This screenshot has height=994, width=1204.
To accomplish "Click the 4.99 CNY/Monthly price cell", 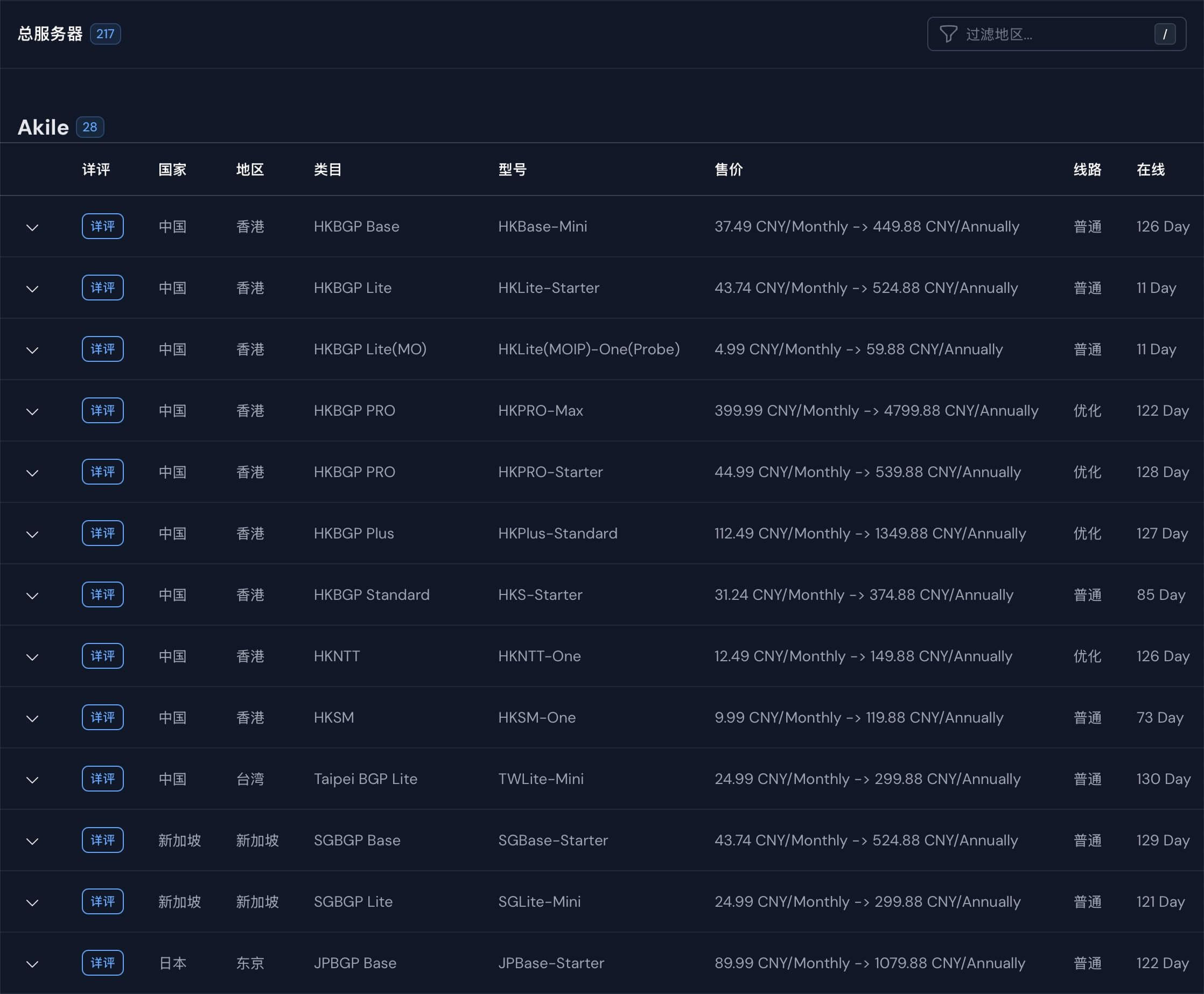I will [859, 349].
